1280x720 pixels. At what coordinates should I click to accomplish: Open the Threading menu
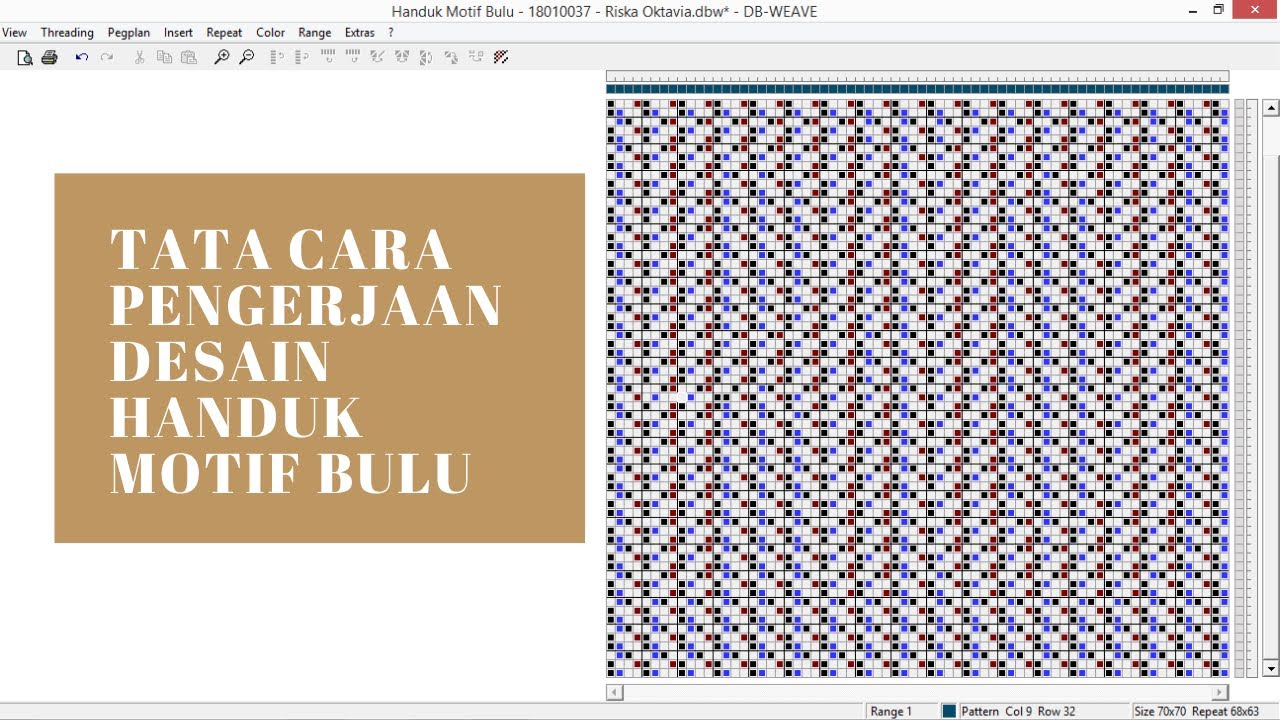click(67, 33)
